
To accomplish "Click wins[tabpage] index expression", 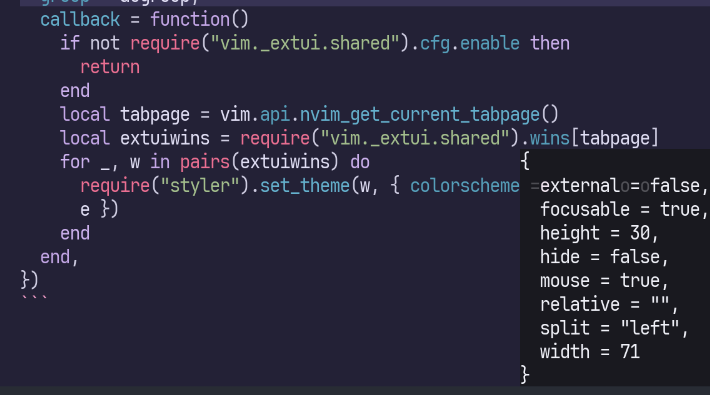I will (x=594, y=138).
